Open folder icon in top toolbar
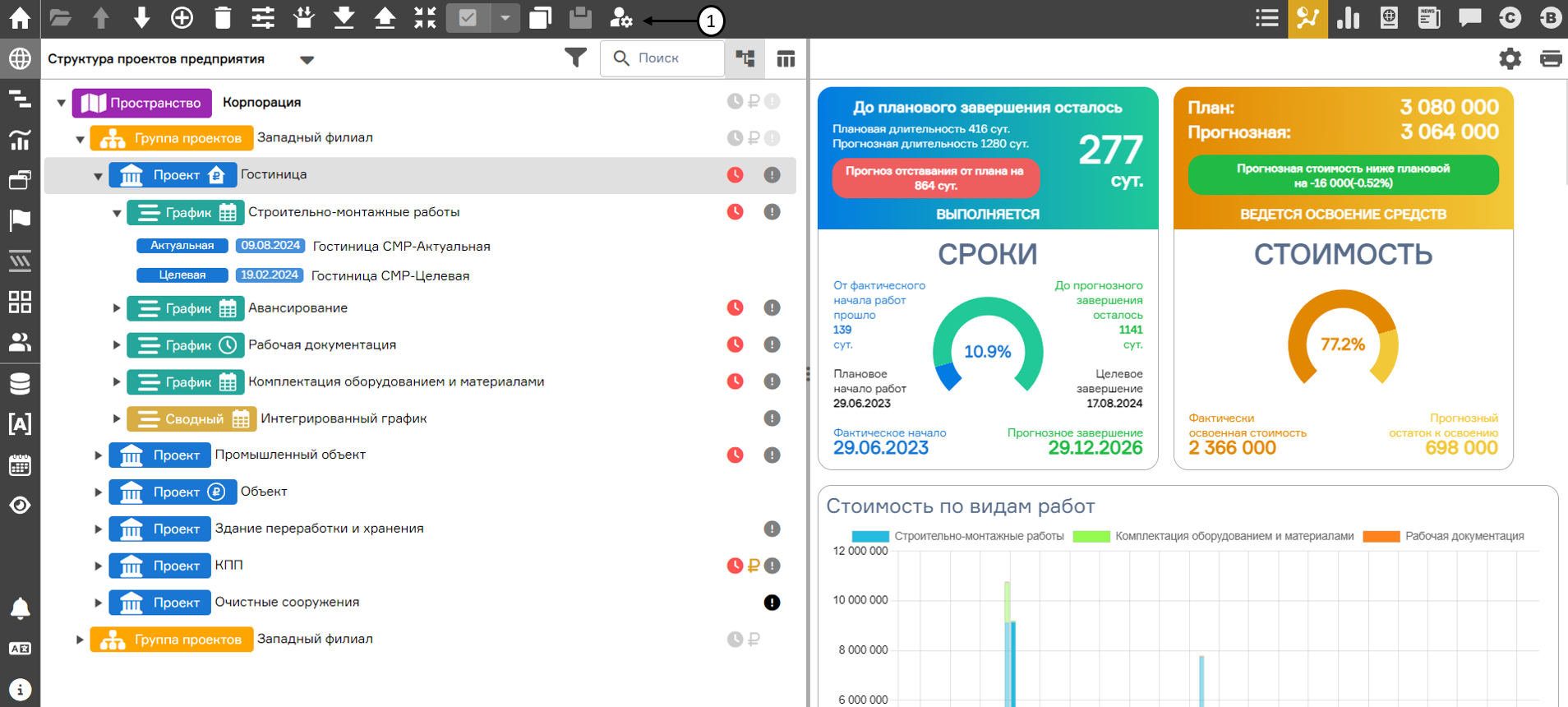Viewport: 1568px width, 707px height. (60, 17)
